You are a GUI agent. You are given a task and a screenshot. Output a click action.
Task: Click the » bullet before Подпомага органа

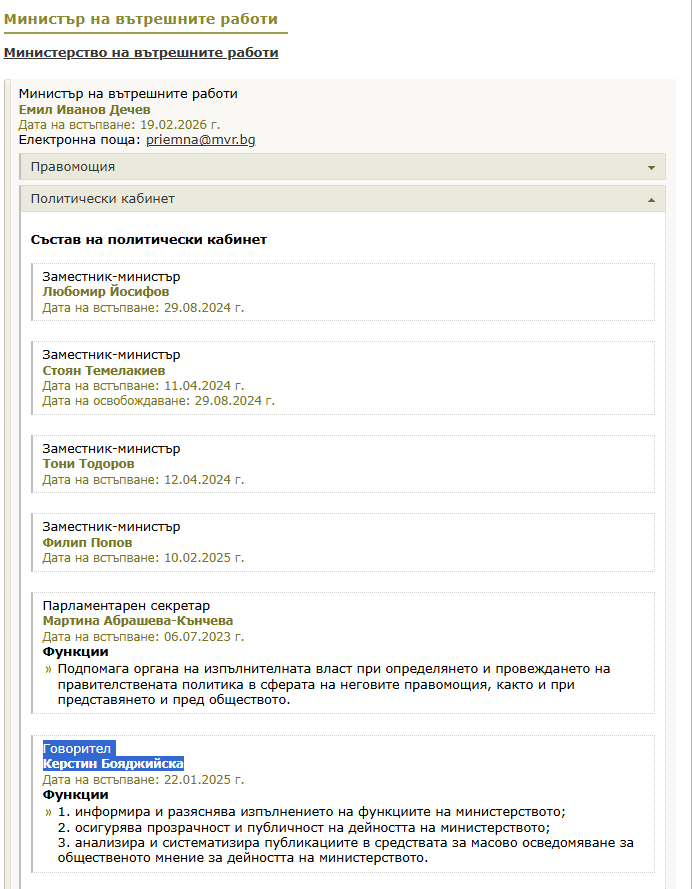pyautogui.click(x=49, y=669)
